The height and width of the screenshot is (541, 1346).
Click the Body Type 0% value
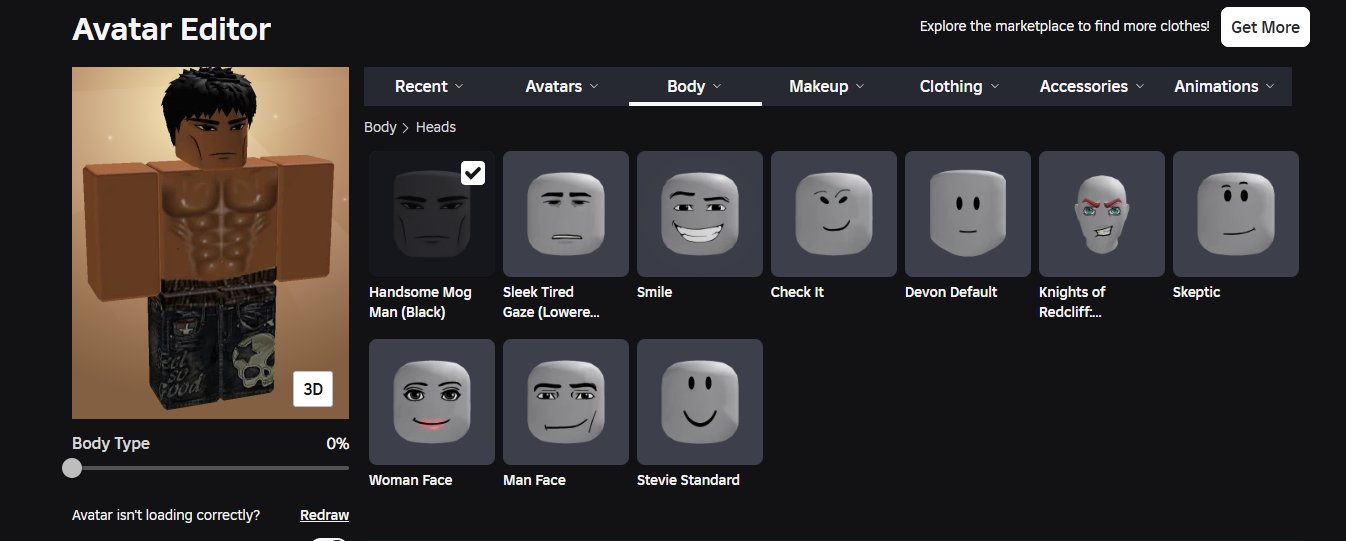pyautogui.click(x=338, y=443)
